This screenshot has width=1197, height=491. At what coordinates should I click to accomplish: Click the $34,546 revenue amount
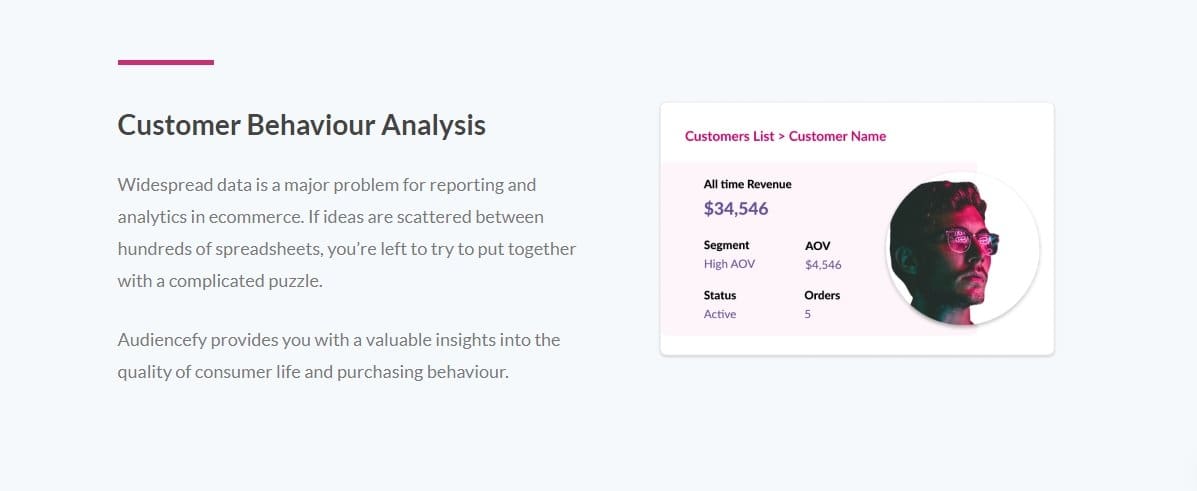(x=736, y=209)
